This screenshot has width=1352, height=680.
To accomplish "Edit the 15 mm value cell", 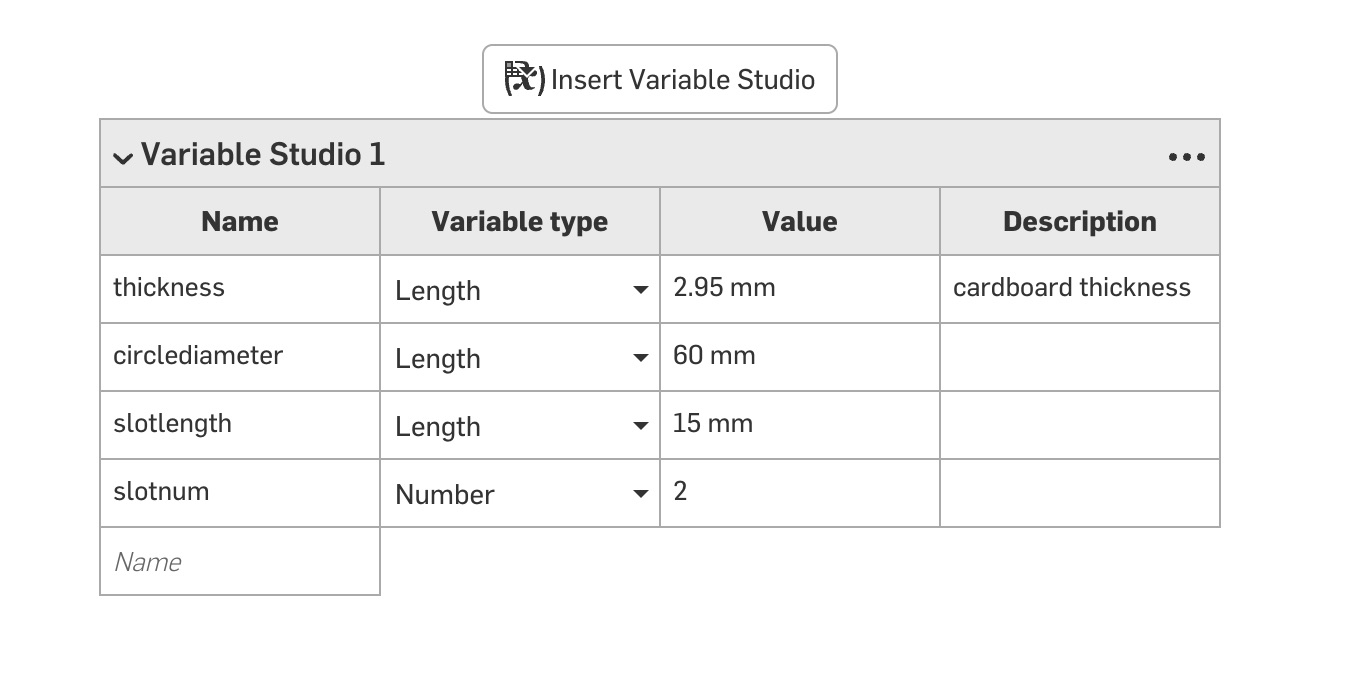I will pyautogui.click(x=800, y=424).
